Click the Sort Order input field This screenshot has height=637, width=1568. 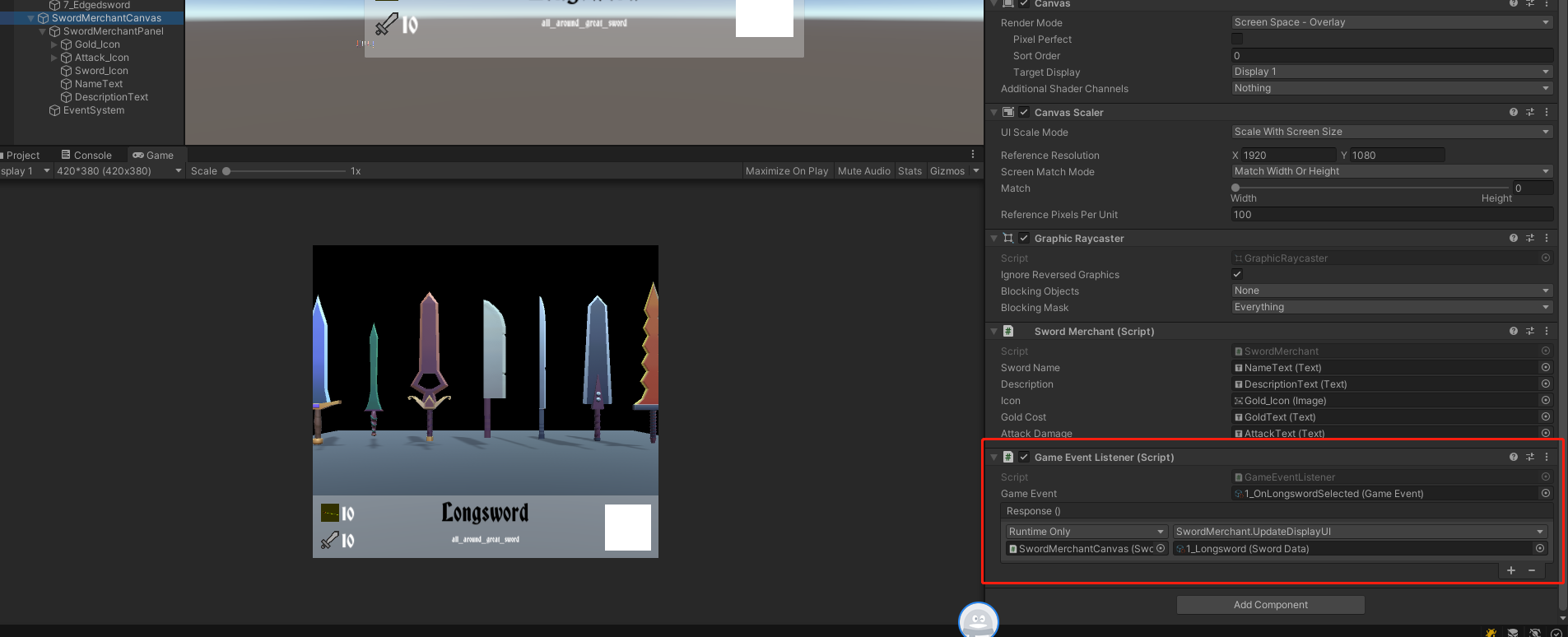click(x=1392, y=55)
